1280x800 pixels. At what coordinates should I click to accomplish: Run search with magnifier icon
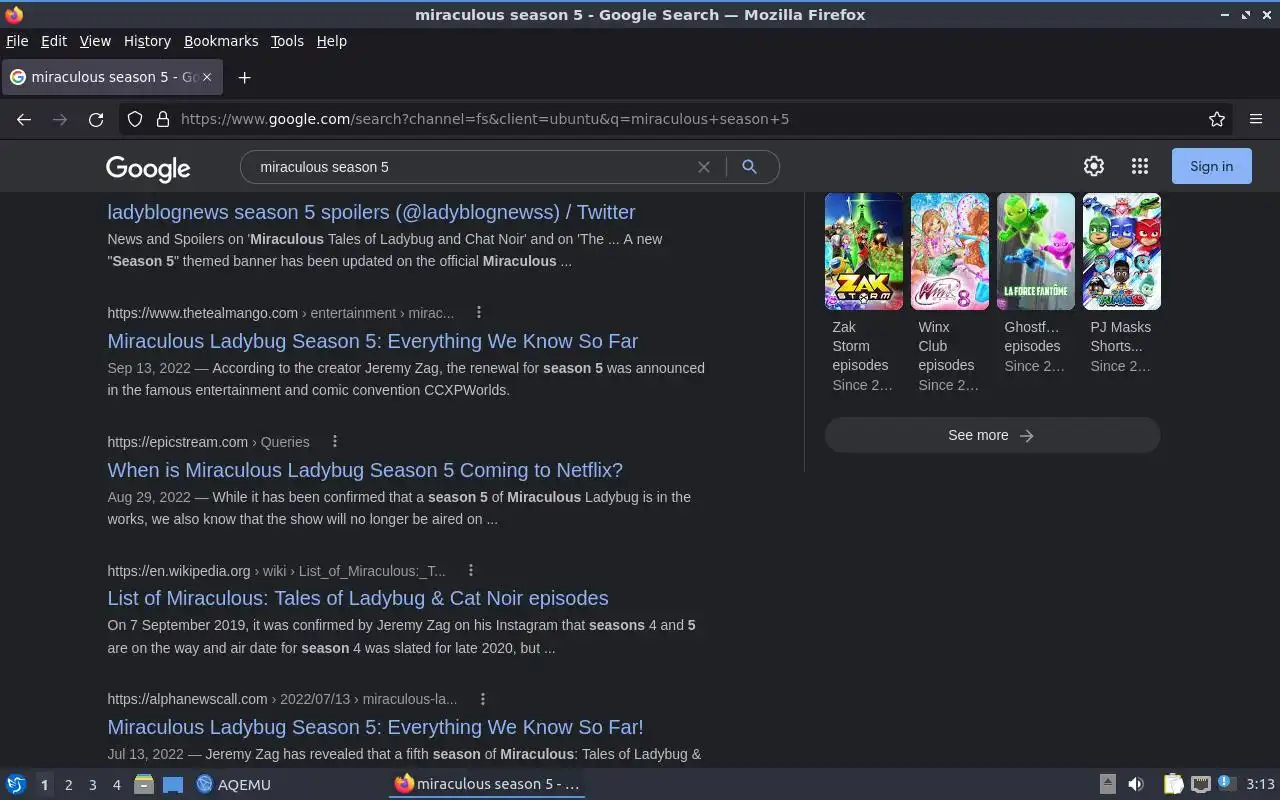749,167
